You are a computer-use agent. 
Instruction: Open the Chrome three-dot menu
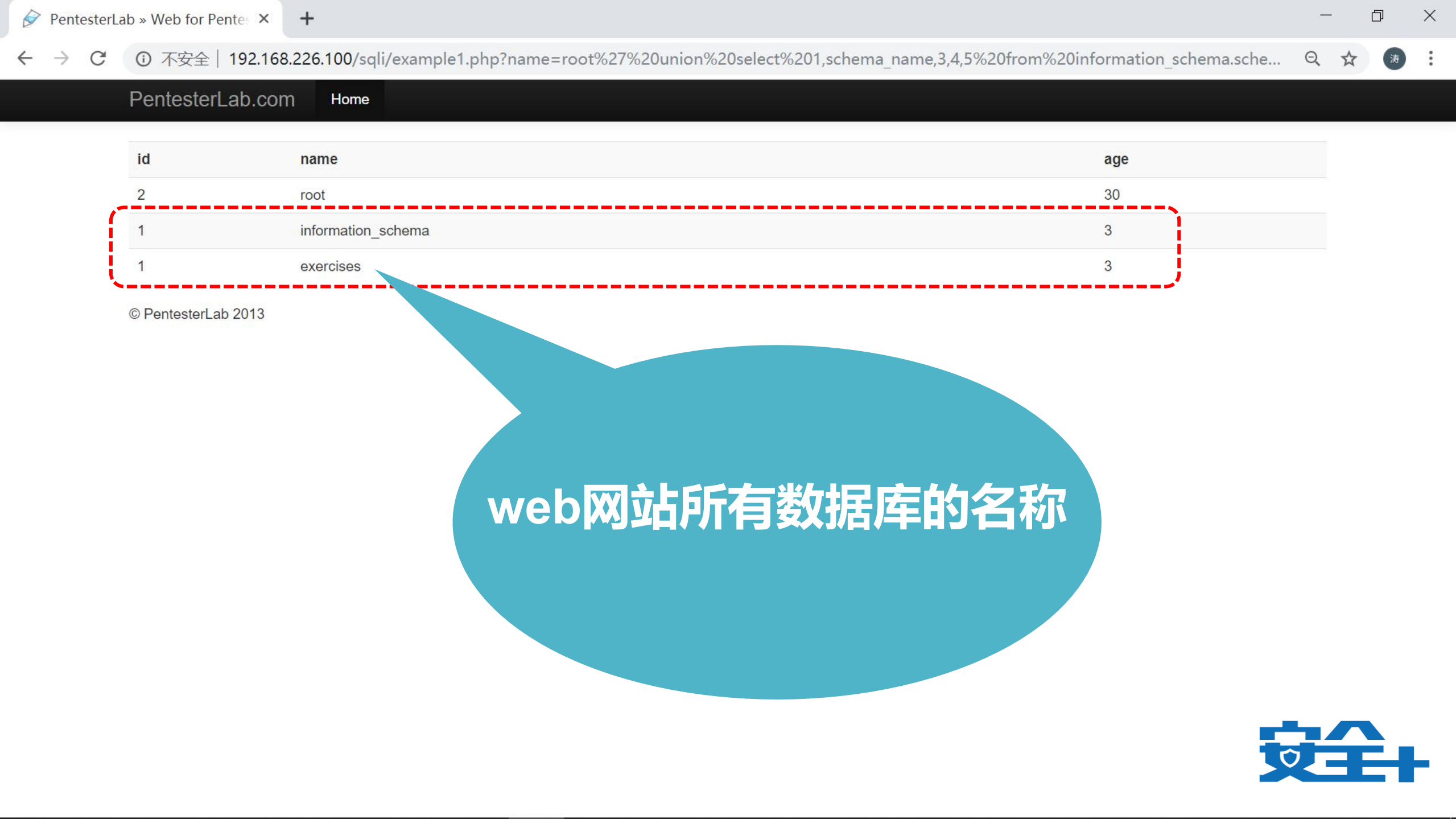1431,58
